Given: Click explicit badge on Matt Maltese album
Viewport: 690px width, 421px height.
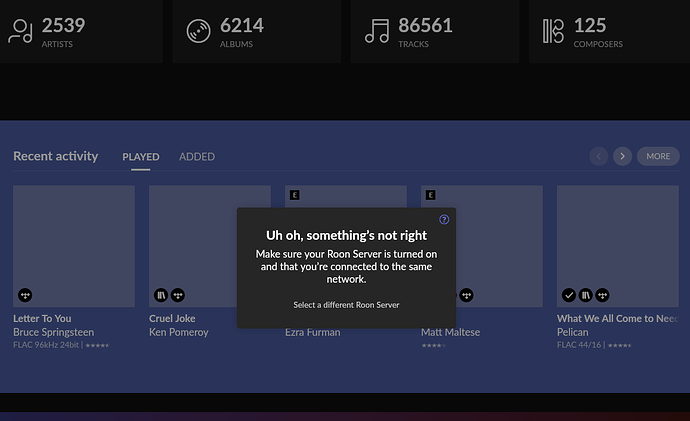Looking at the screenshot, I should 431,195.
